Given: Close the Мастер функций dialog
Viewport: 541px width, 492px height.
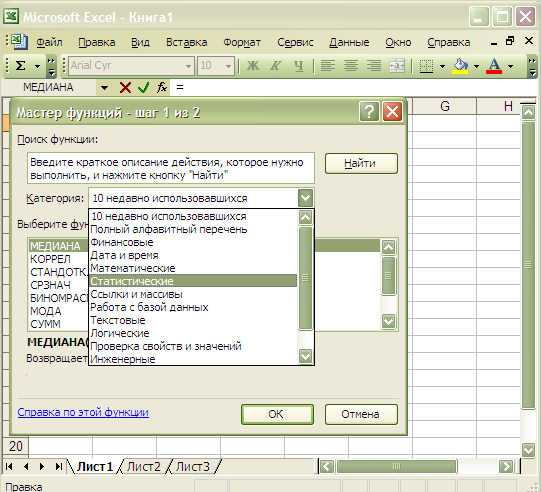Looking at the screenshot, I should pos(392,112).
